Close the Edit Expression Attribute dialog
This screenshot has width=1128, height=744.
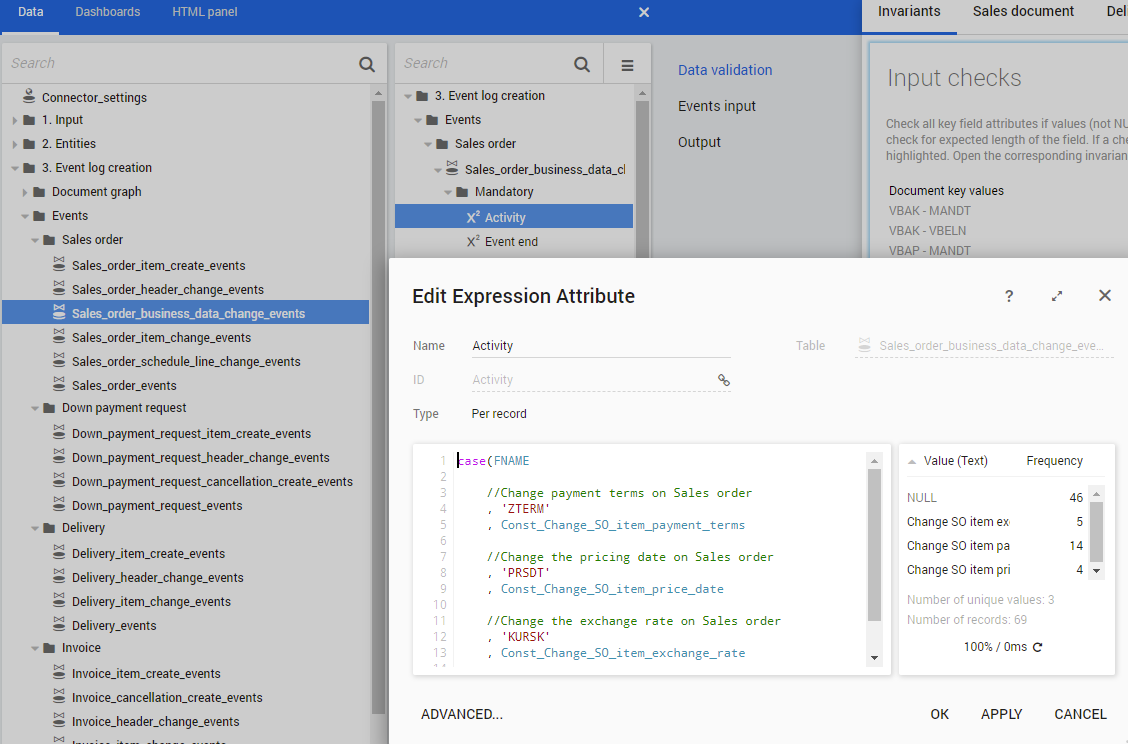(1104, 295)
